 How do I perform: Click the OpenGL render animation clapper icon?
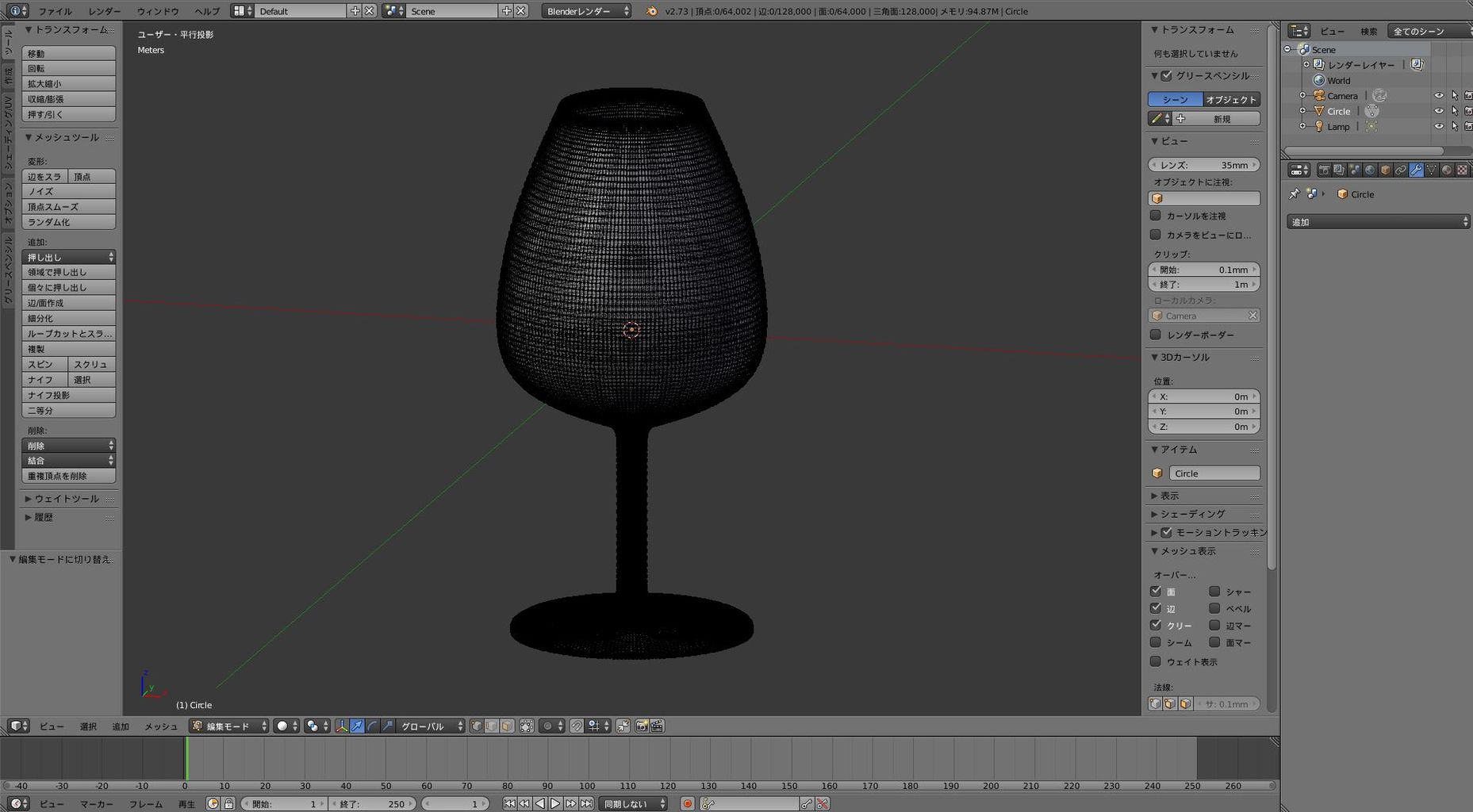pyautogui.click(x=658, y=726)
